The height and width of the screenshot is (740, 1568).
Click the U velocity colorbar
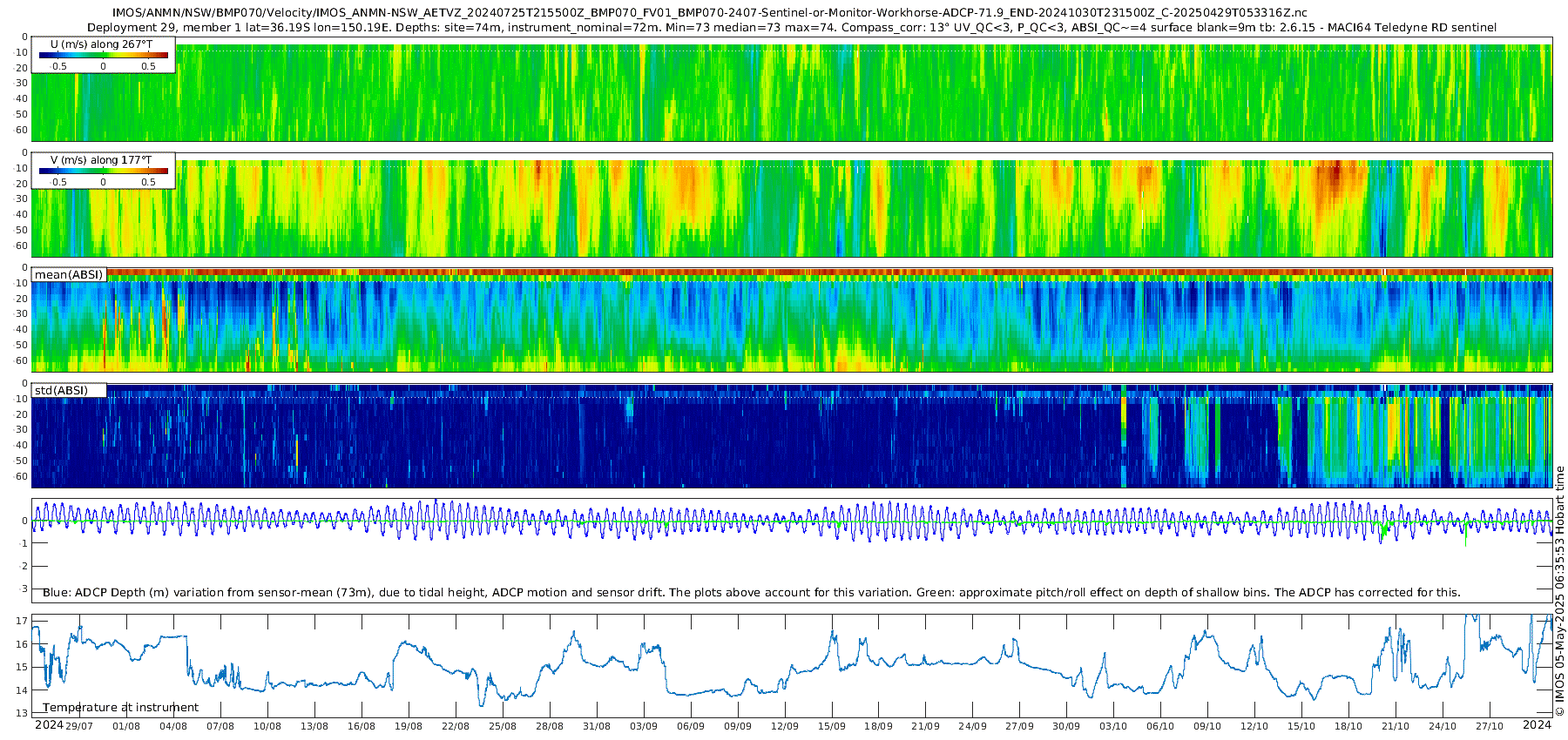[103, 56]
